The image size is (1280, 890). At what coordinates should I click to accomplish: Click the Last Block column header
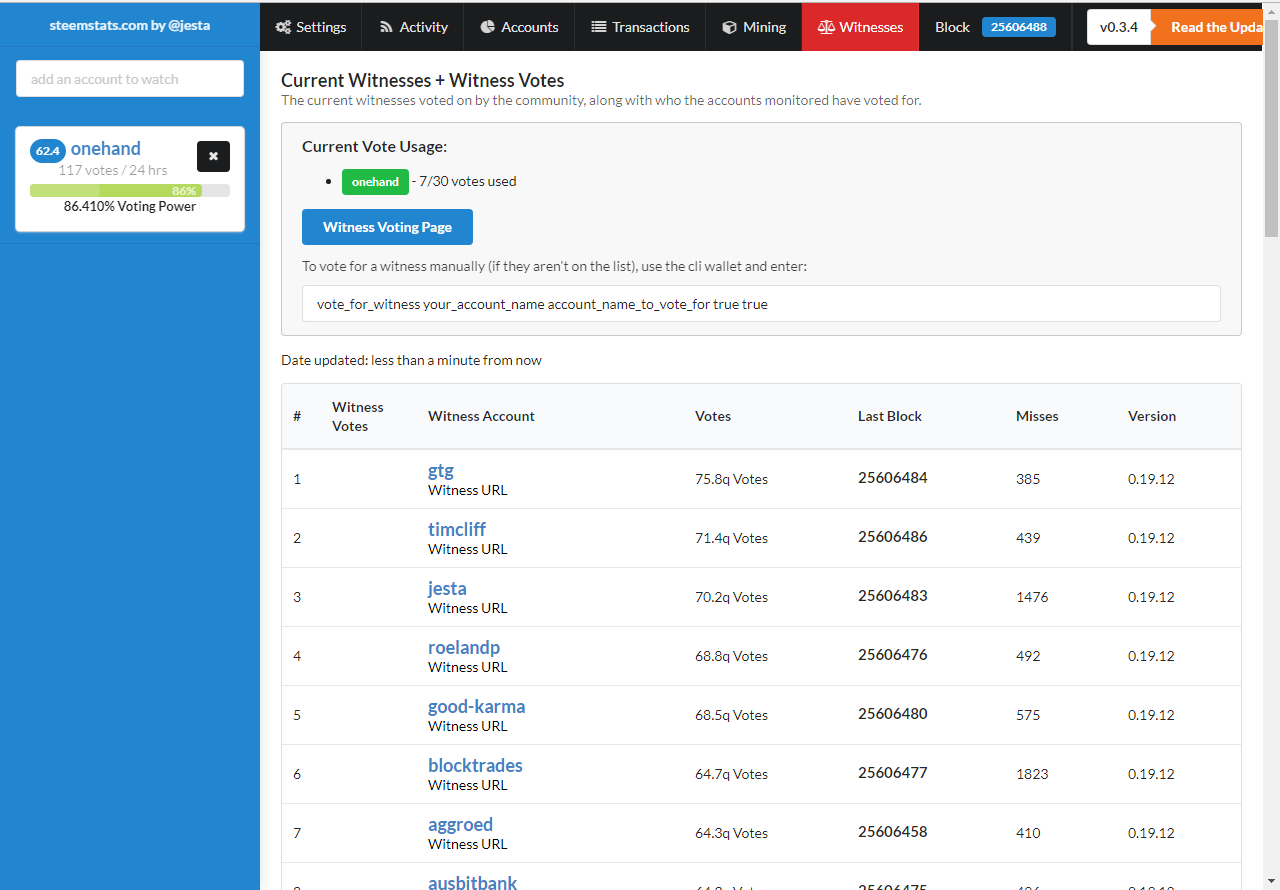(890, 416)
